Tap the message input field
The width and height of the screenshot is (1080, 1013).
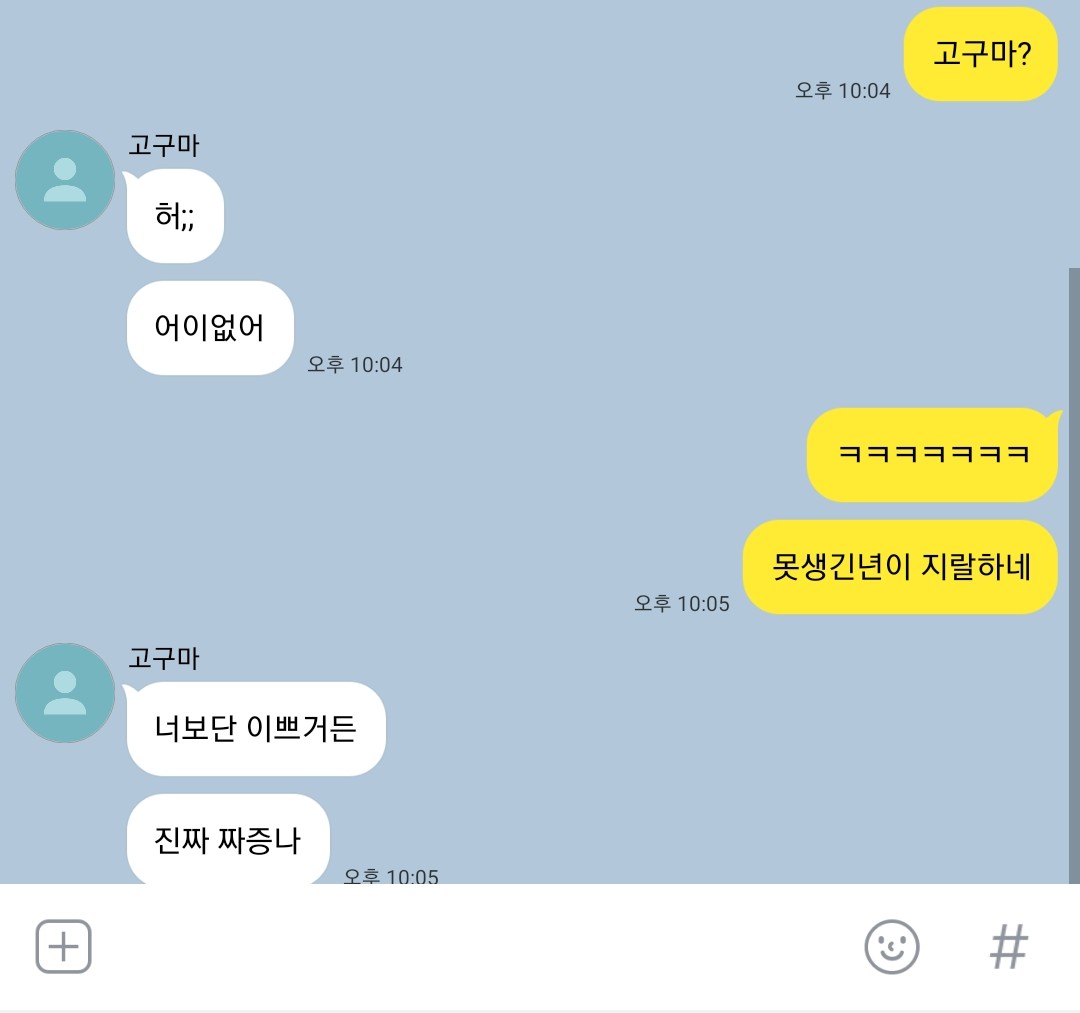475,947
